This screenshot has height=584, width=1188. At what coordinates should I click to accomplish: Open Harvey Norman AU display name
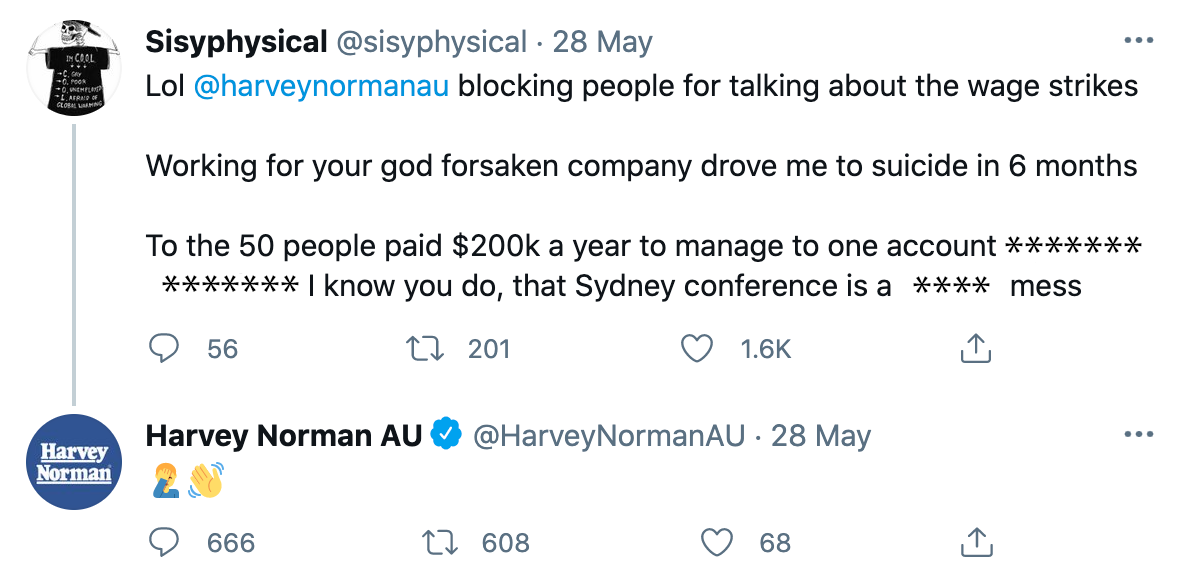[x=284, y=436]
